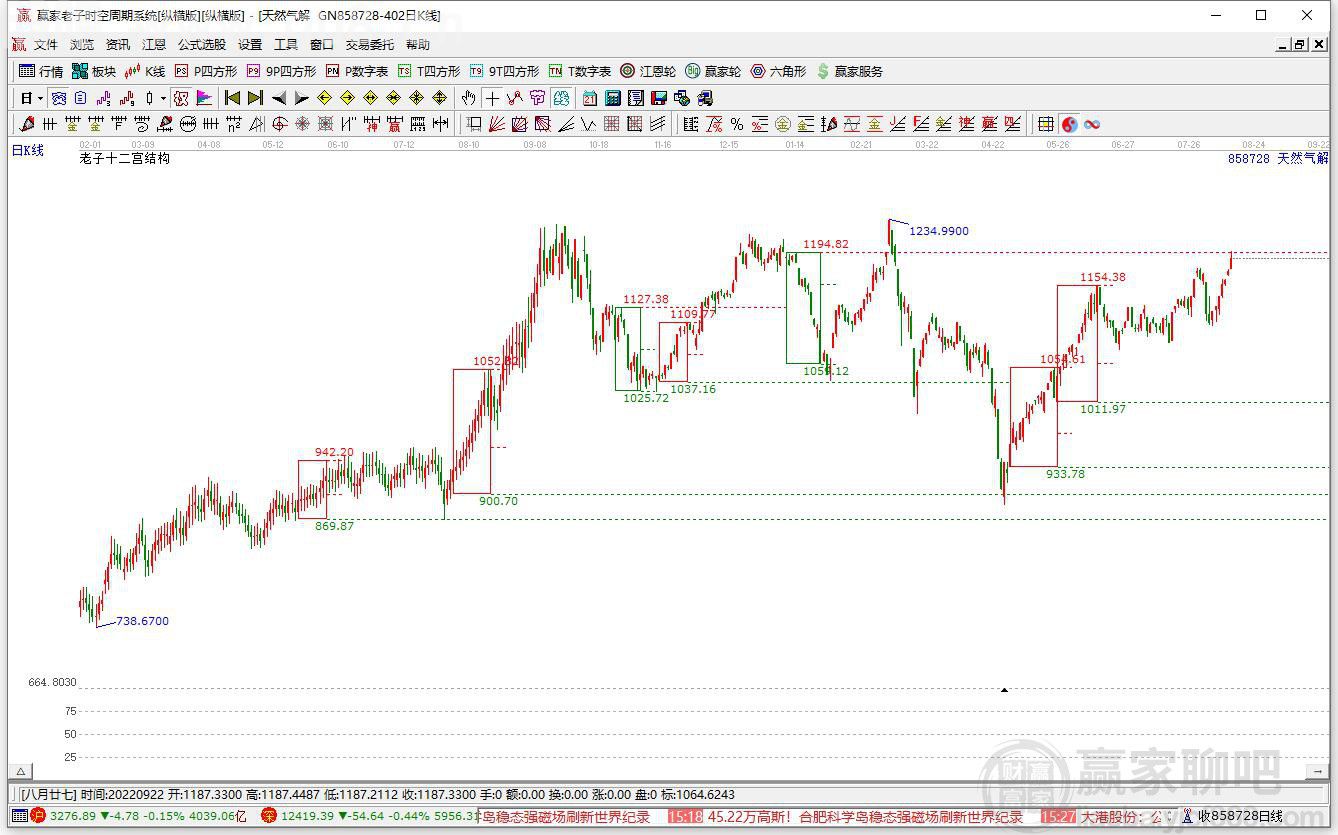
Task: Select the 赢 character drawing tool
Action: 394,124
